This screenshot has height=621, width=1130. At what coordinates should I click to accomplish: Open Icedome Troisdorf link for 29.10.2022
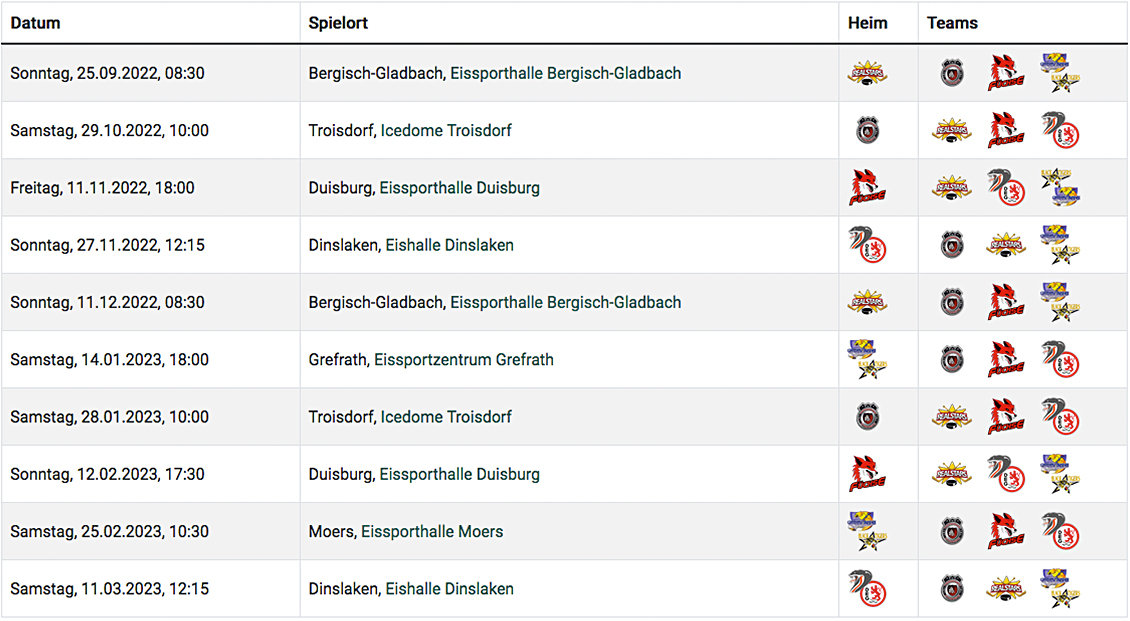point(446,130)
